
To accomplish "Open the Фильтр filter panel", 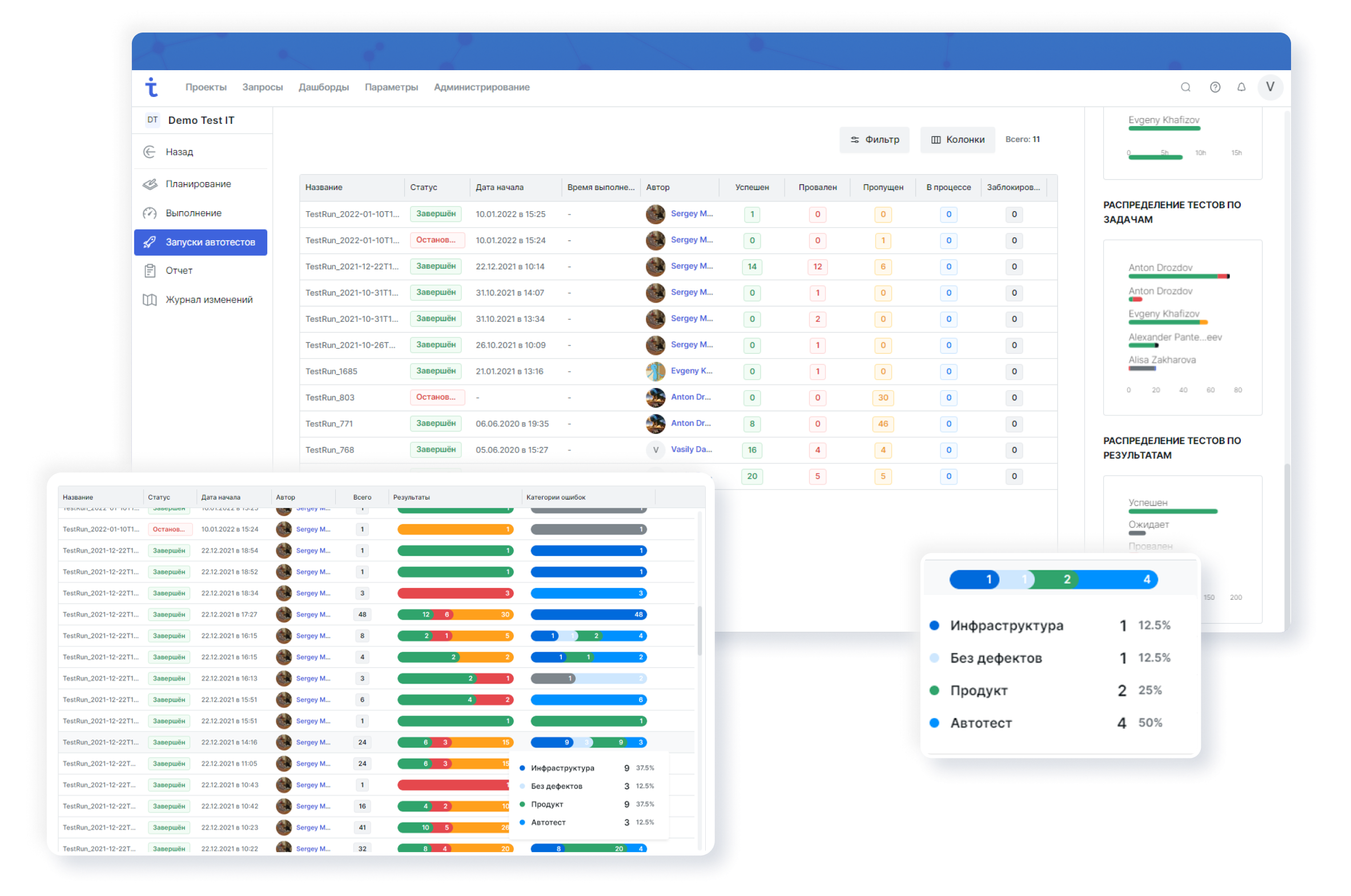I will pyautogui.click(x=874, y=139).
